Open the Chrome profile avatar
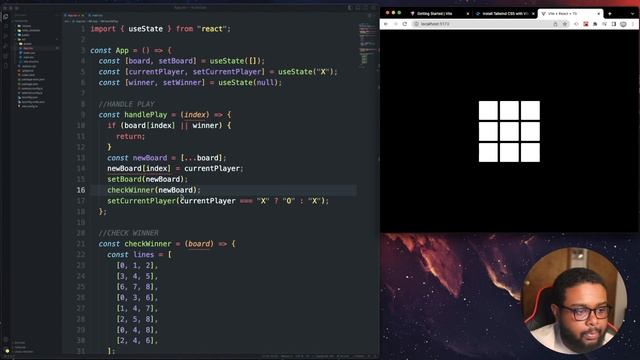The width and height of the screenshot is (640, 360). [x=623, y=24]
